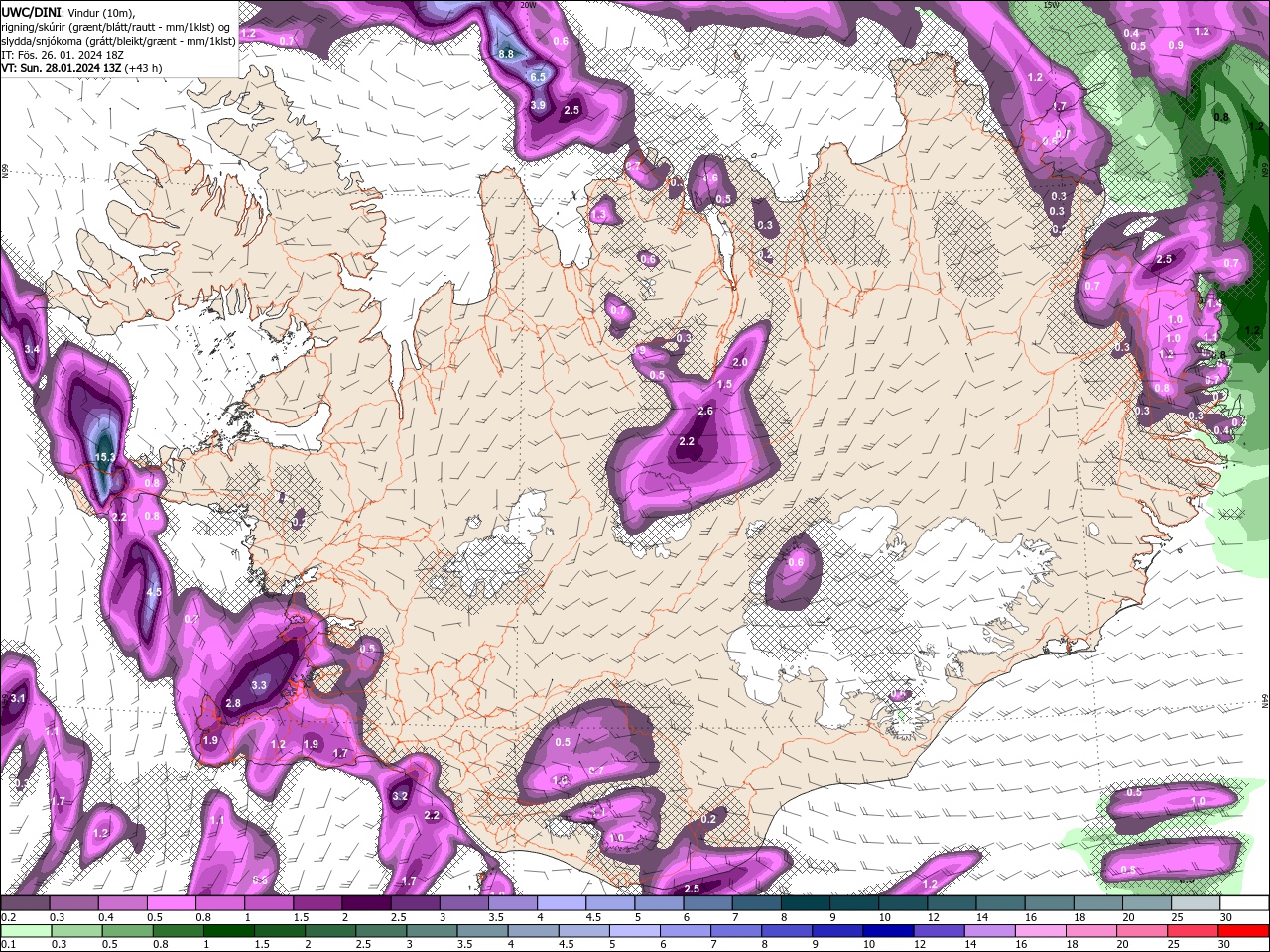
Task: Click the 1.3 value in the north
Action: (x=599, y=214)
